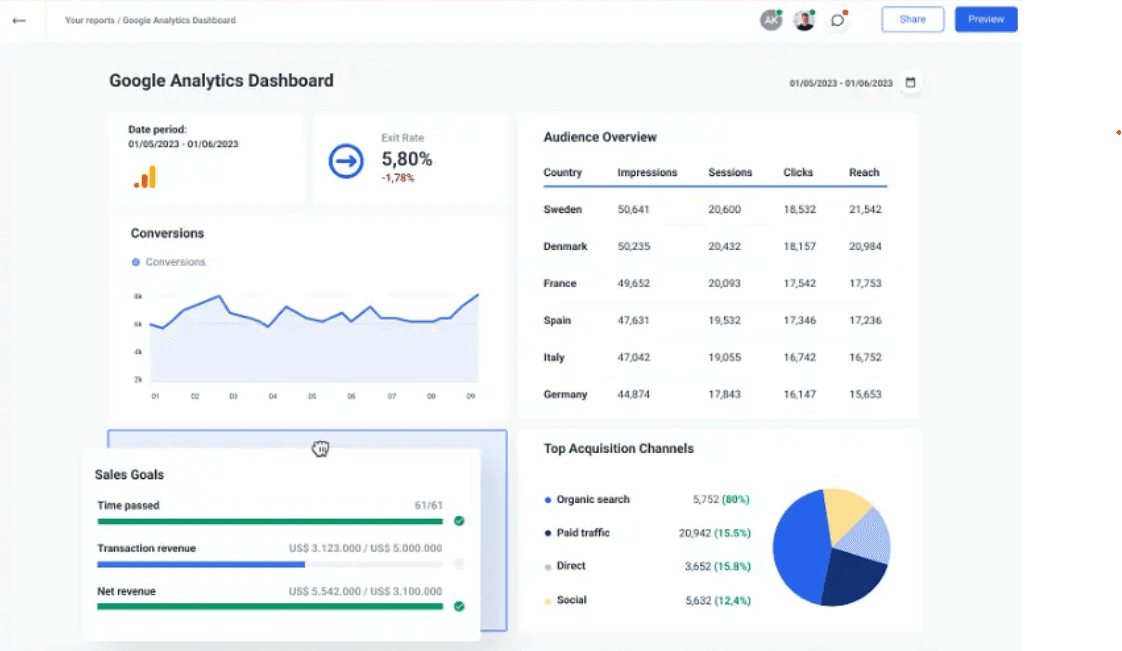Open the comments chat bubble icon
This screenshot has width=1122, height=651.
click(x=837, y=20)
